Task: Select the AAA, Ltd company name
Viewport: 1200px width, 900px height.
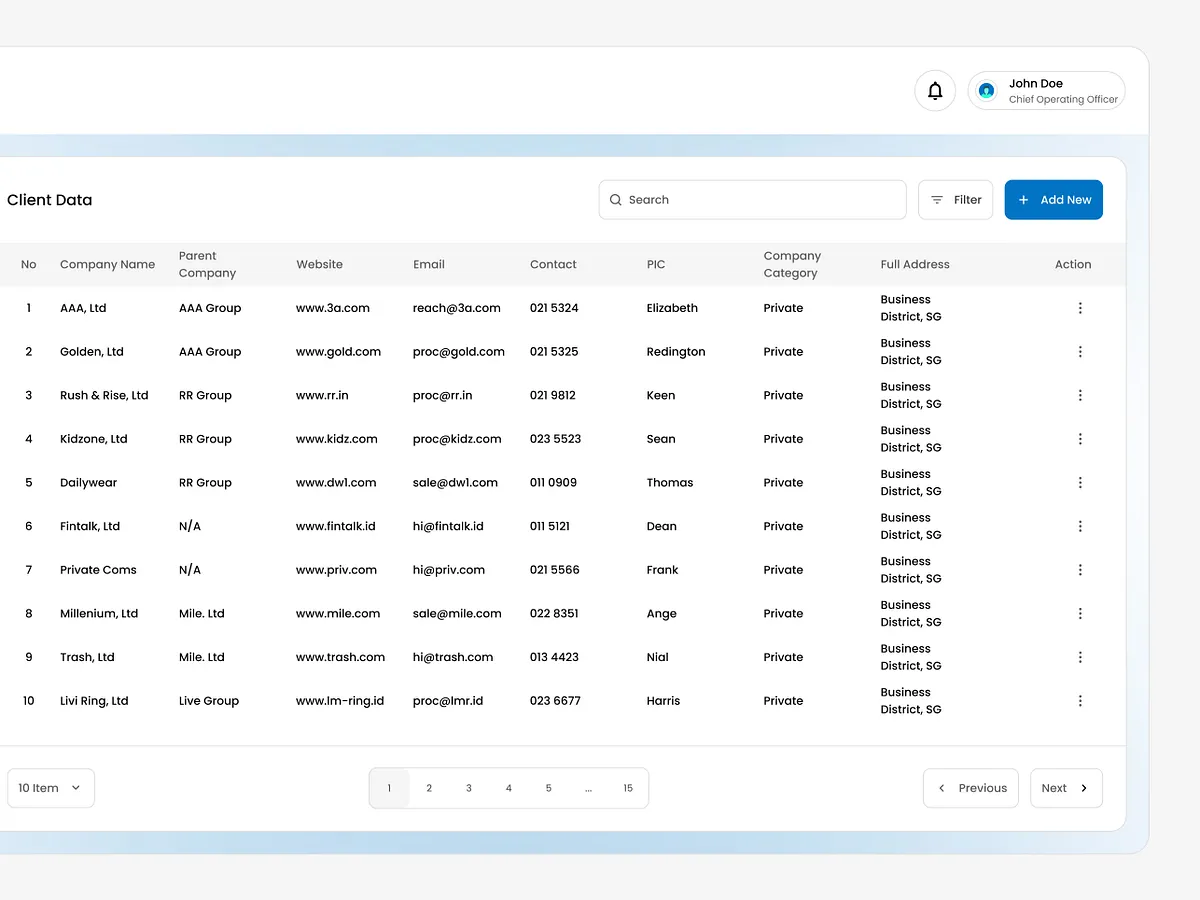Action: point(83,308)
